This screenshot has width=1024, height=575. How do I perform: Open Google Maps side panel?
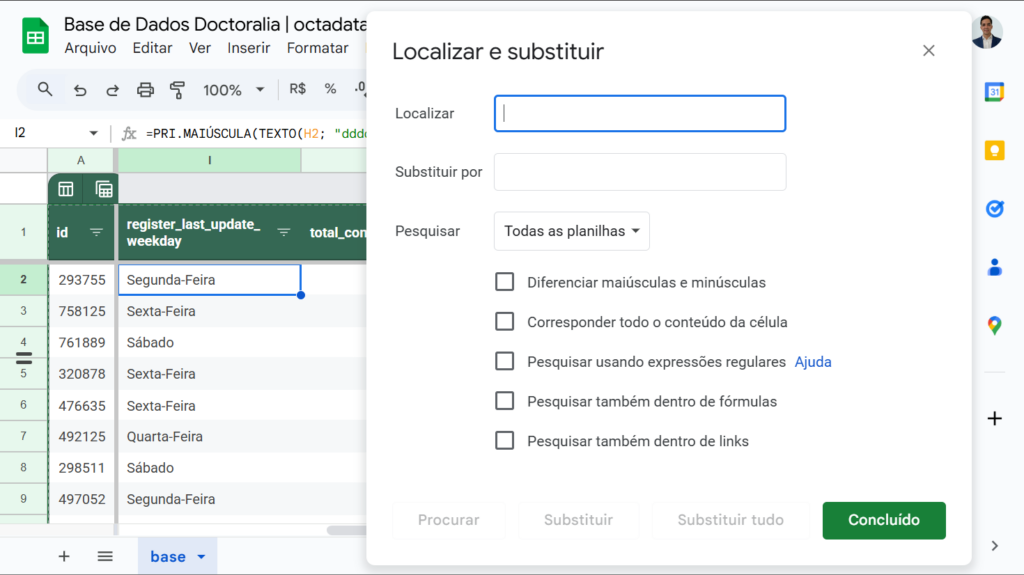994,325
